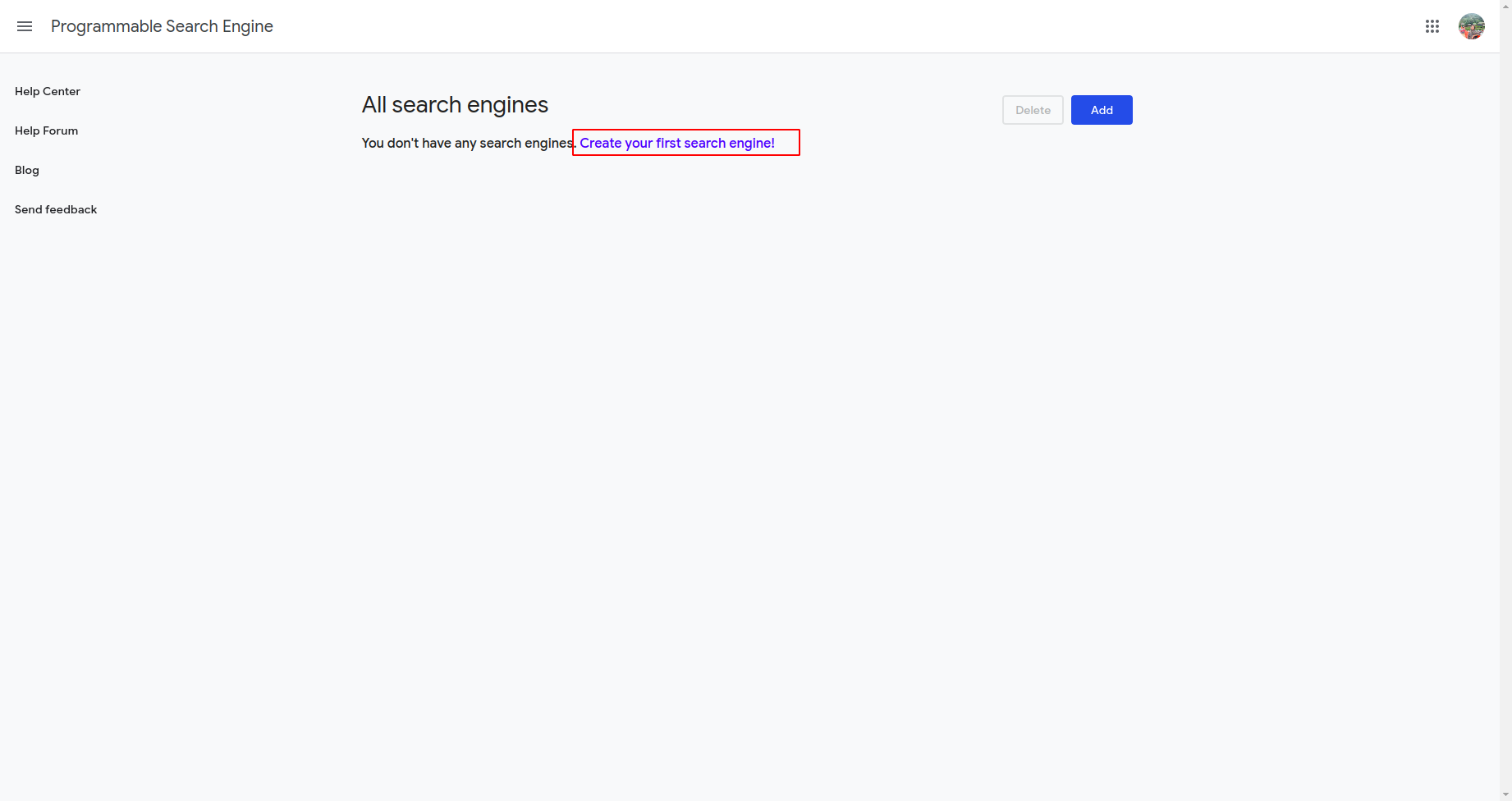Go to the Help Forum
Image resolution: width=1512 pixels, height=801 pixels.
pos(46,130)
